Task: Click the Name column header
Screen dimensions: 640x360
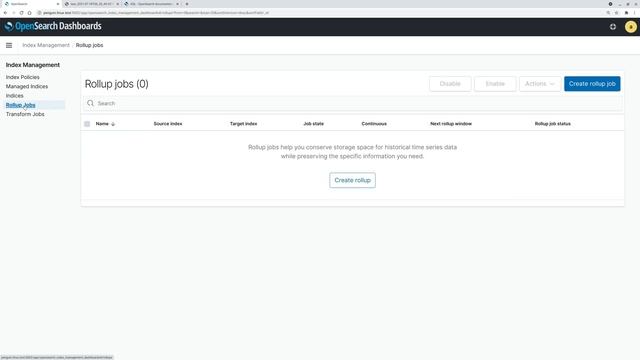Action: click(x=102, y=124)
